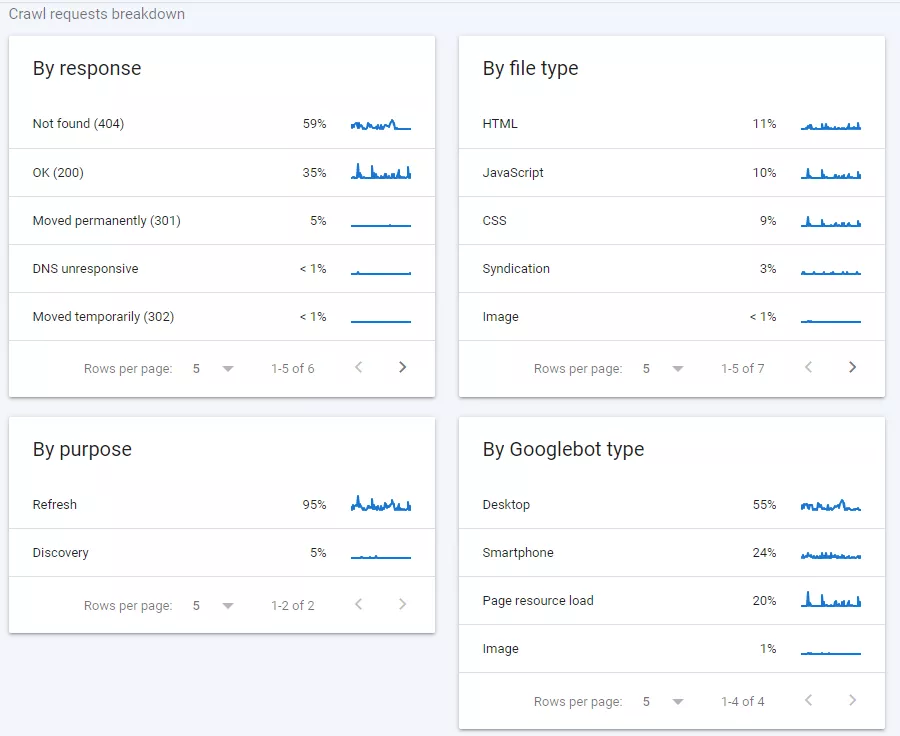Click the By file type card heading
The height and width of the screenshot is (736, 900).
tap(530, 68)
